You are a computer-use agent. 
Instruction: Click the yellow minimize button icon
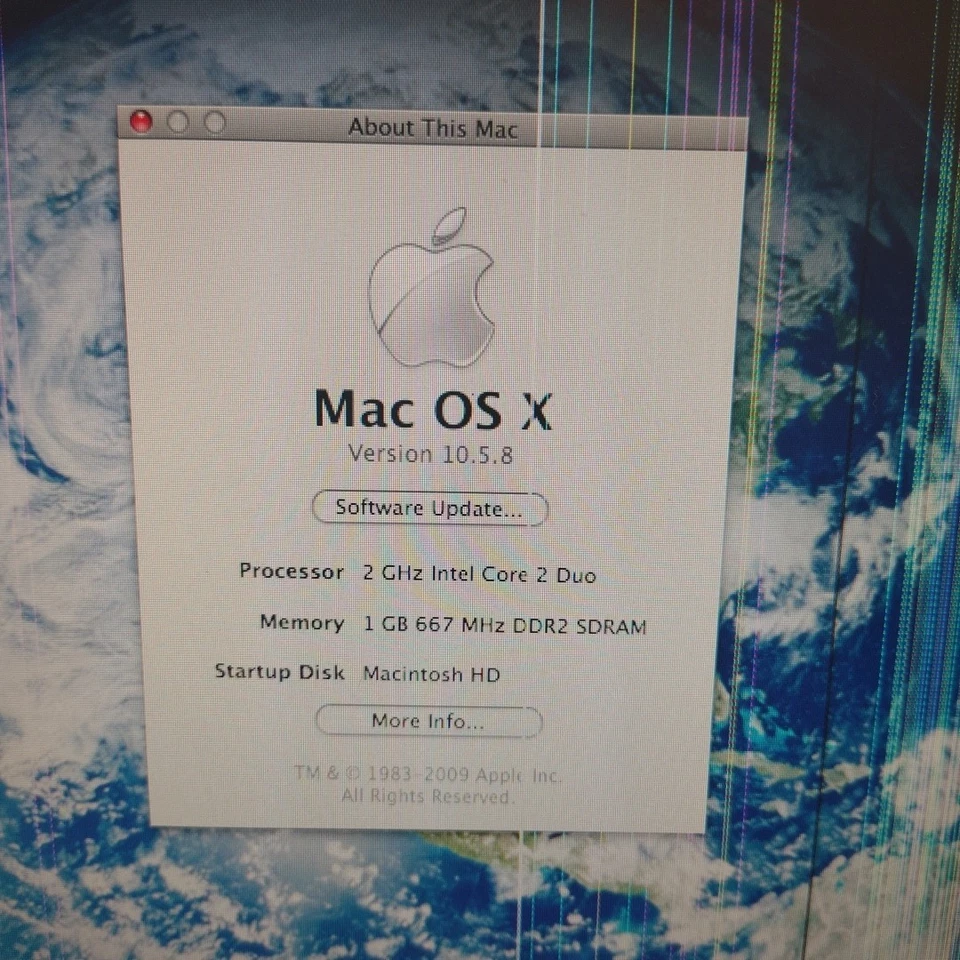pyautogui.click(x=178, y=122)
